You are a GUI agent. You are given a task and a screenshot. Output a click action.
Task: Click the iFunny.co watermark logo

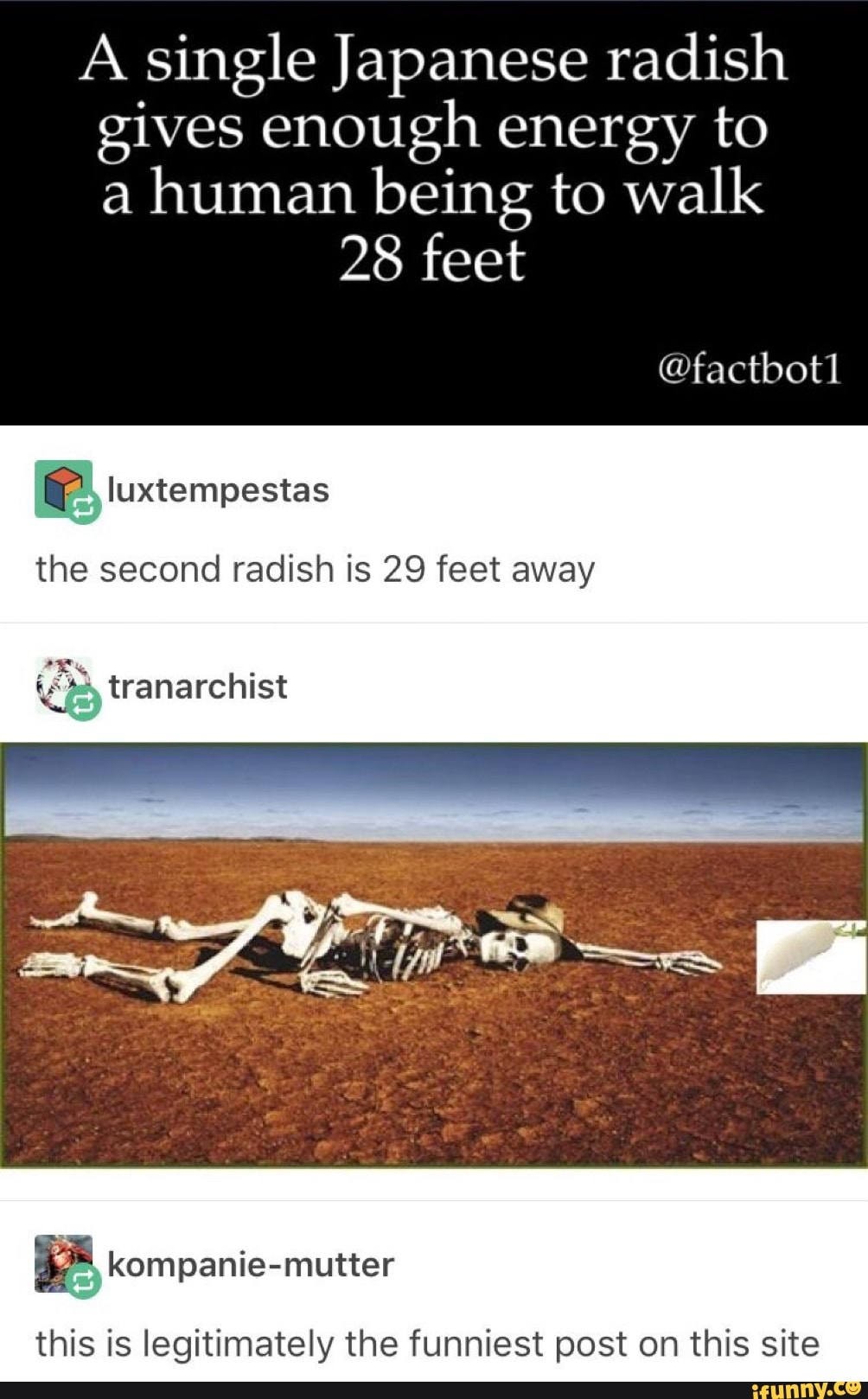[801, 1389]
